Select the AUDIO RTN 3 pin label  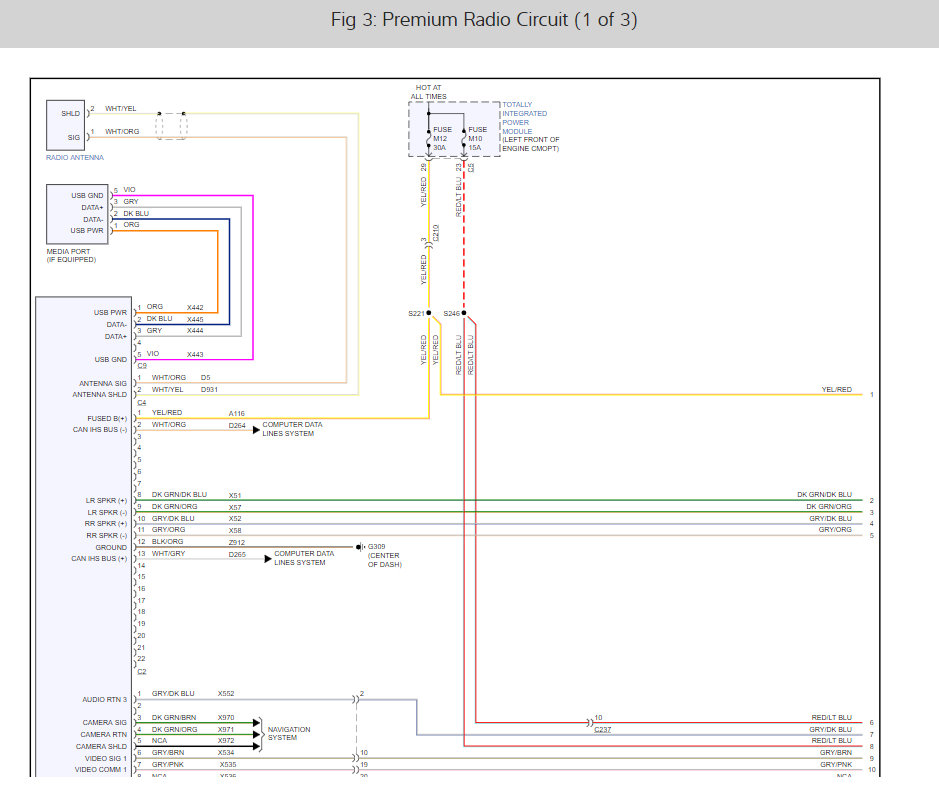105,699
